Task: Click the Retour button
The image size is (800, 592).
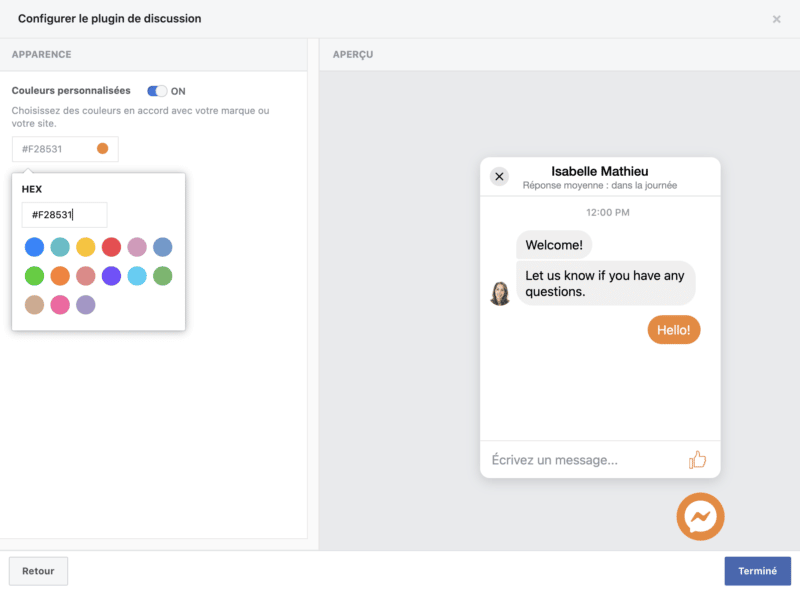Action: (38, 571)
